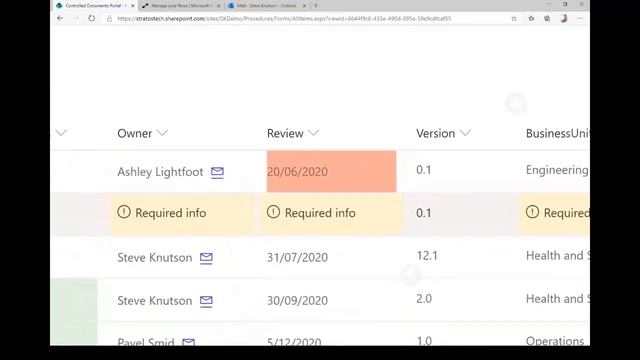Viewport: 640px width, 360px height.
Task: Click the browser address bar URL
Action: (x=284, y=18)
